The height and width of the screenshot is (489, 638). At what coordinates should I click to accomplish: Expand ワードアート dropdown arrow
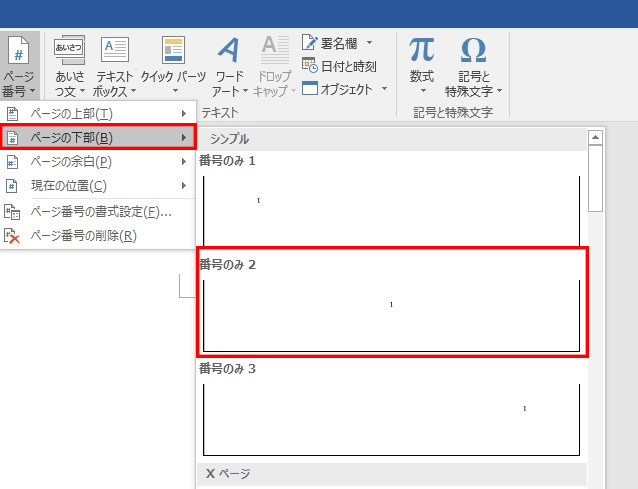pos(245,90)
